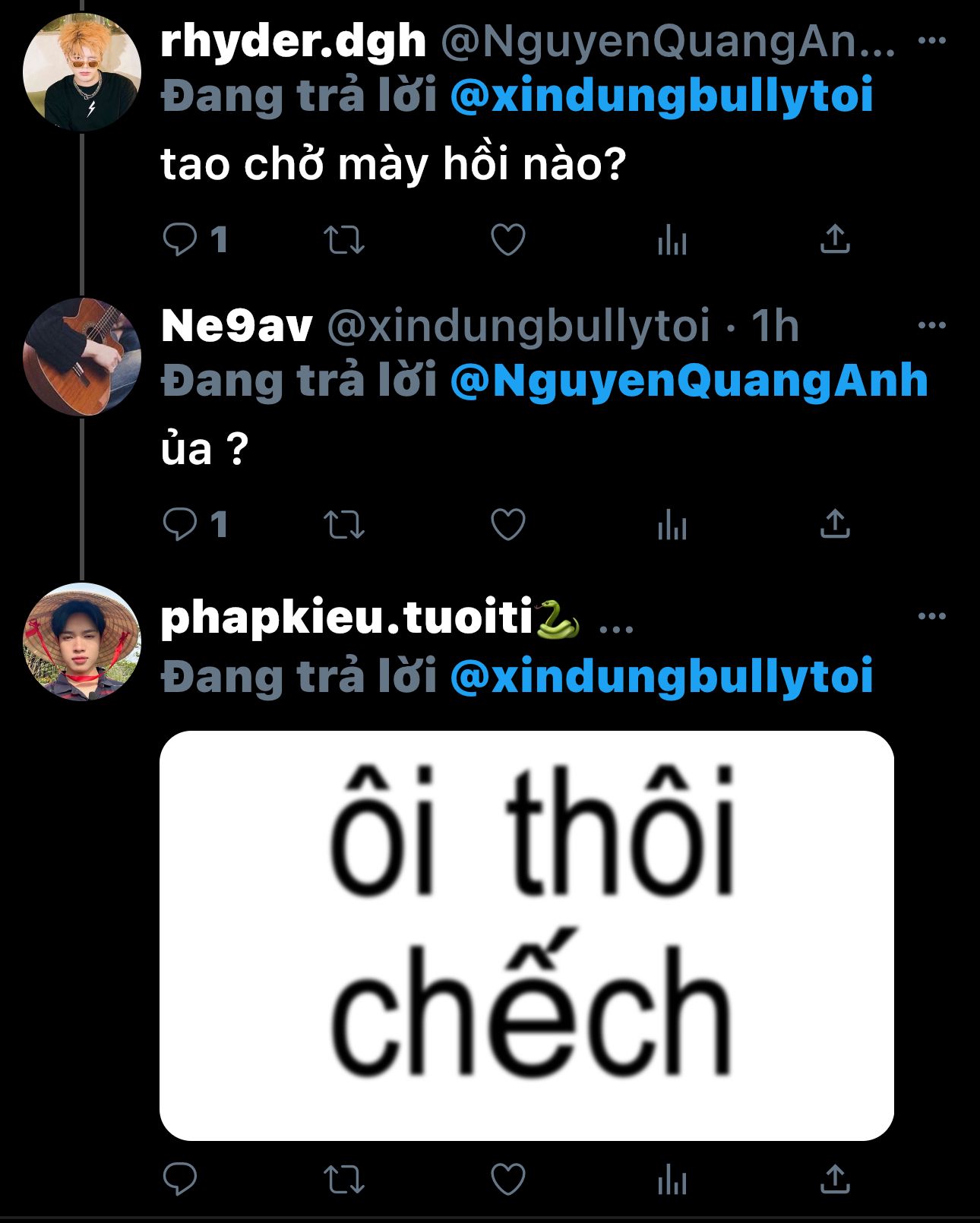Open rhyder.dgh's profile picture
This screenshot has height=1223, width=980.
(82, 72)
